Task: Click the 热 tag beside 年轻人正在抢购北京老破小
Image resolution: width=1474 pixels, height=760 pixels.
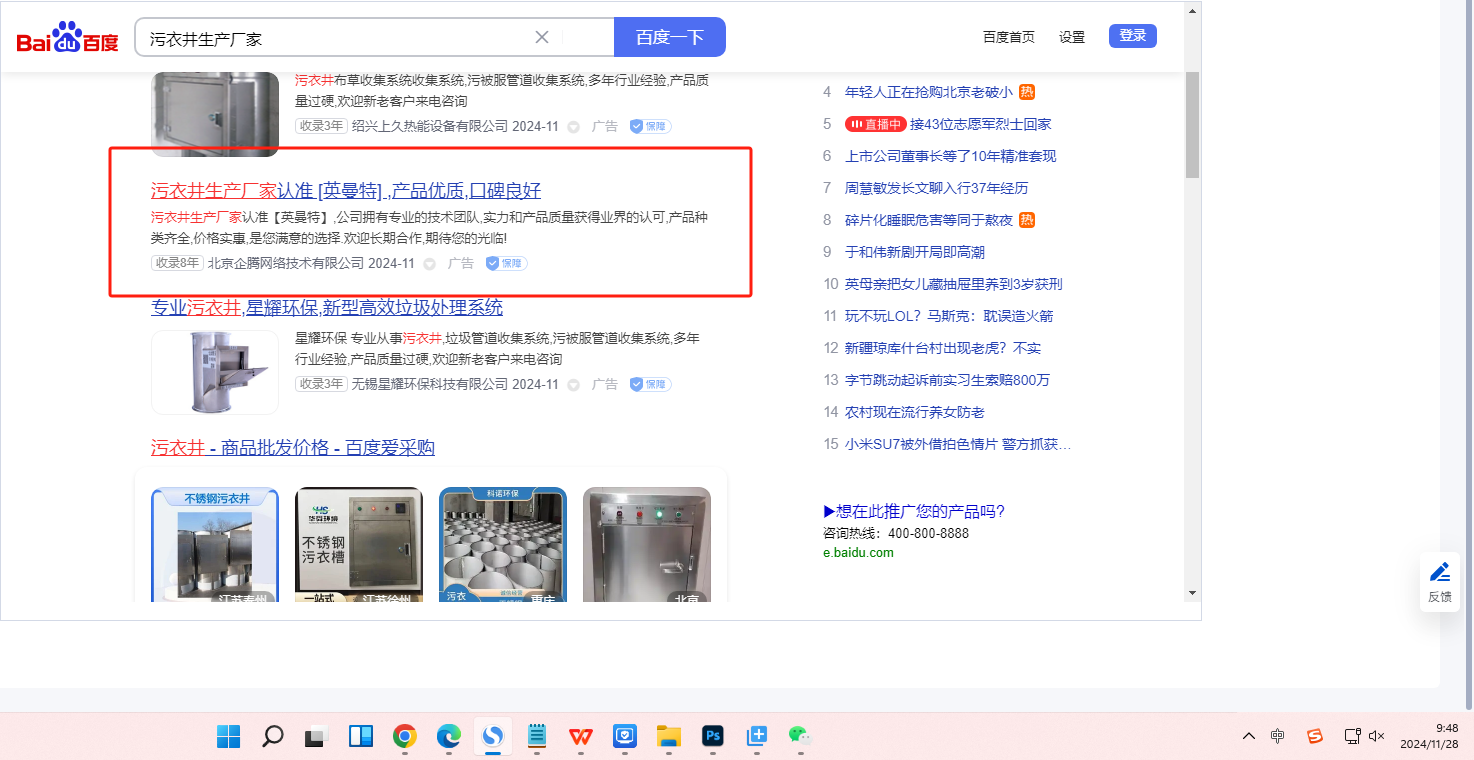Action: click(1027, 92)
